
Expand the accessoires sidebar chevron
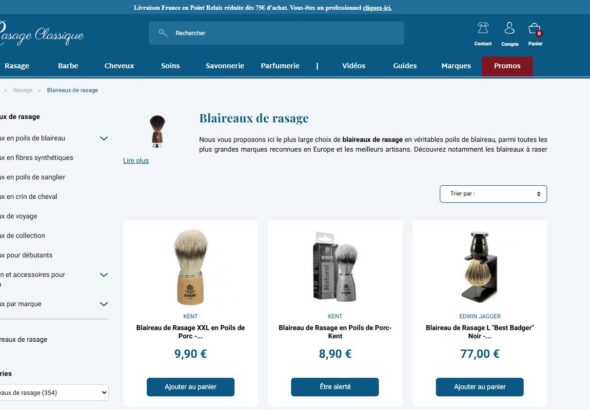point(104,275)
